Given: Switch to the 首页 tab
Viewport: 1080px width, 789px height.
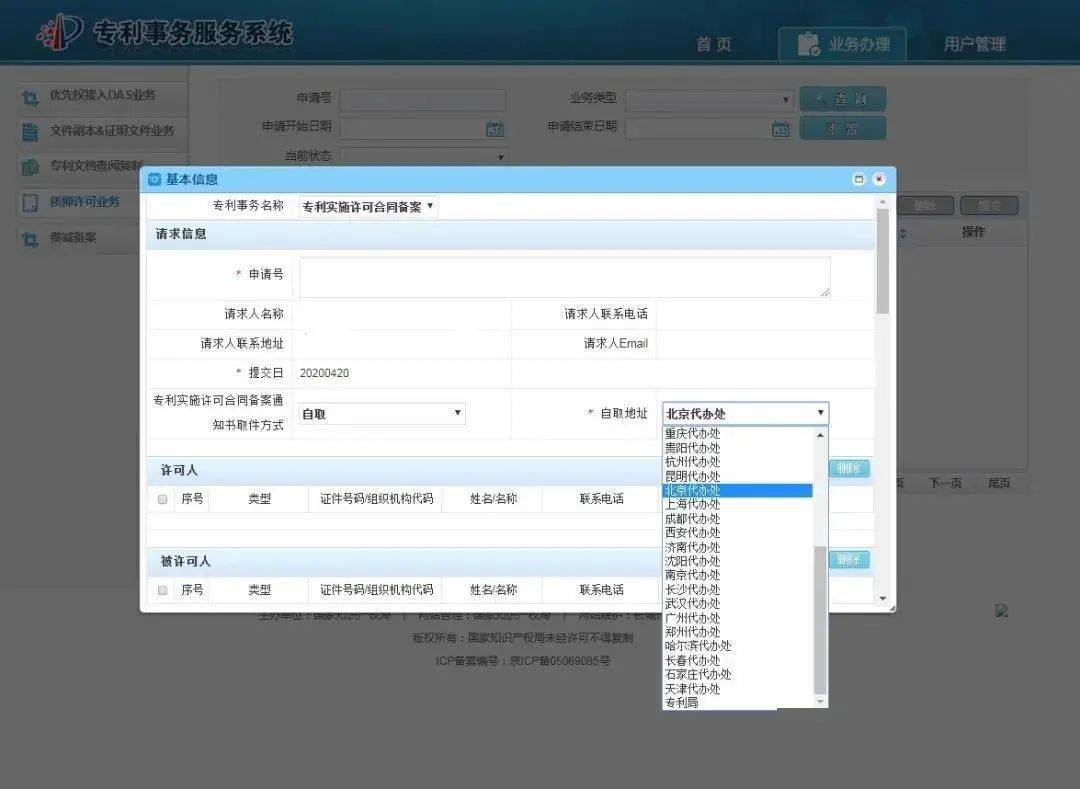Looking at the screenshot, I should pos(716,43).
